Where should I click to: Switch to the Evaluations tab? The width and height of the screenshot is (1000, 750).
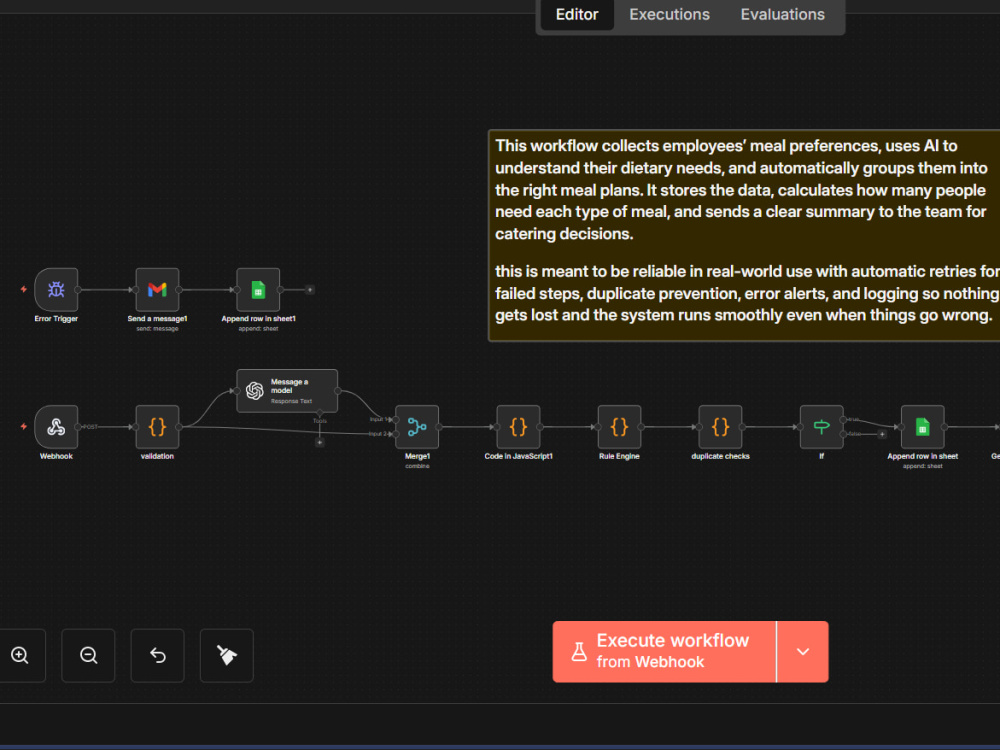(x=782, y=15)
